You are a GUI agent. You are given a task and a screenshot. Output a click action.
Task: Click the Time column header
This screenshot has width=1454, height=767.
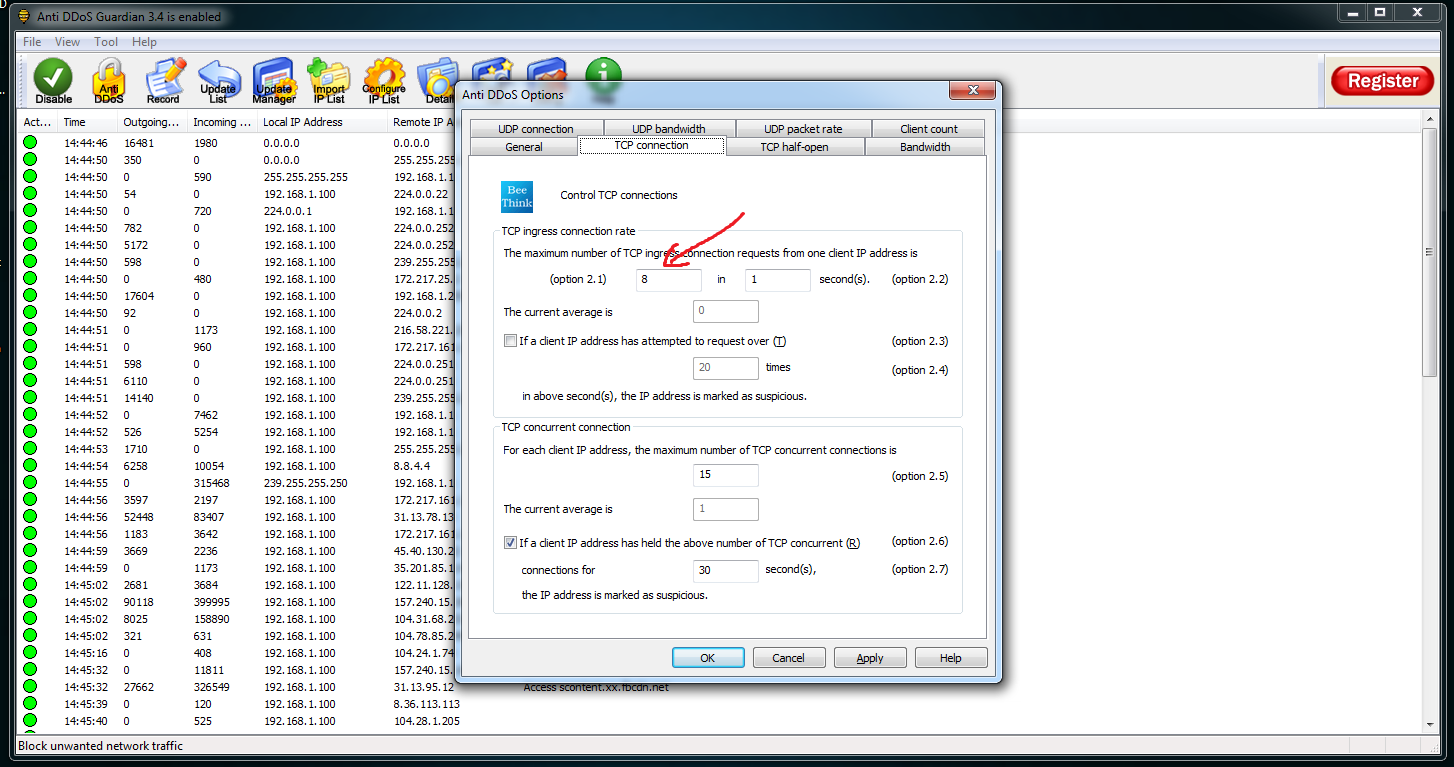(x=87, y=122)
